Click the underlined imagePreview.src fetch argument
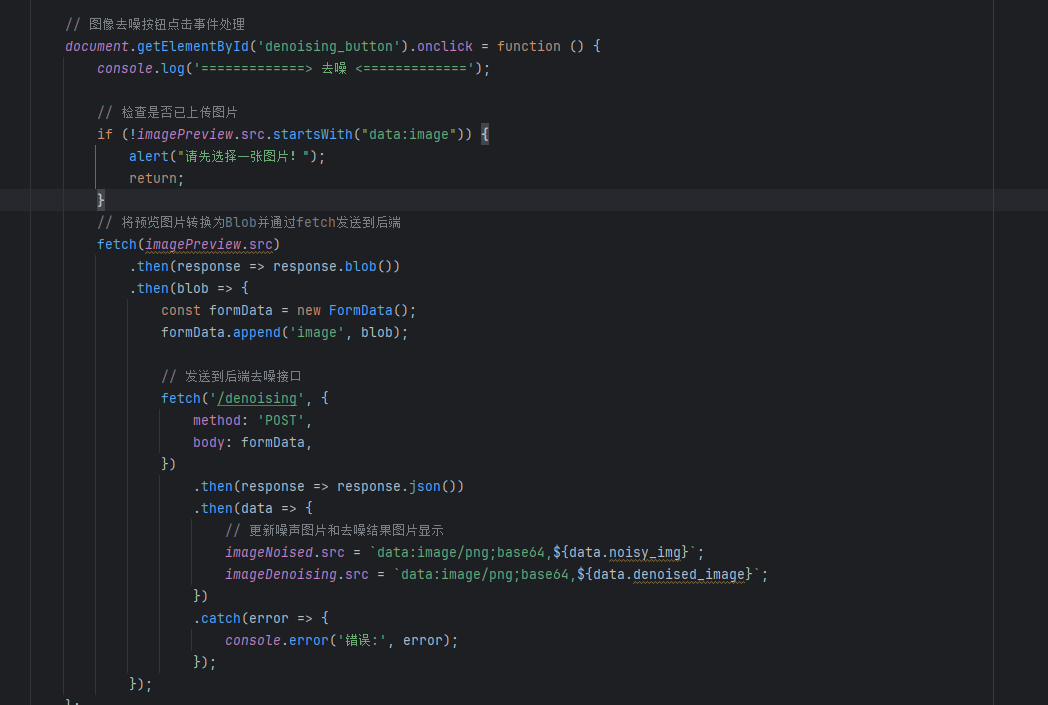 point(209,245)
